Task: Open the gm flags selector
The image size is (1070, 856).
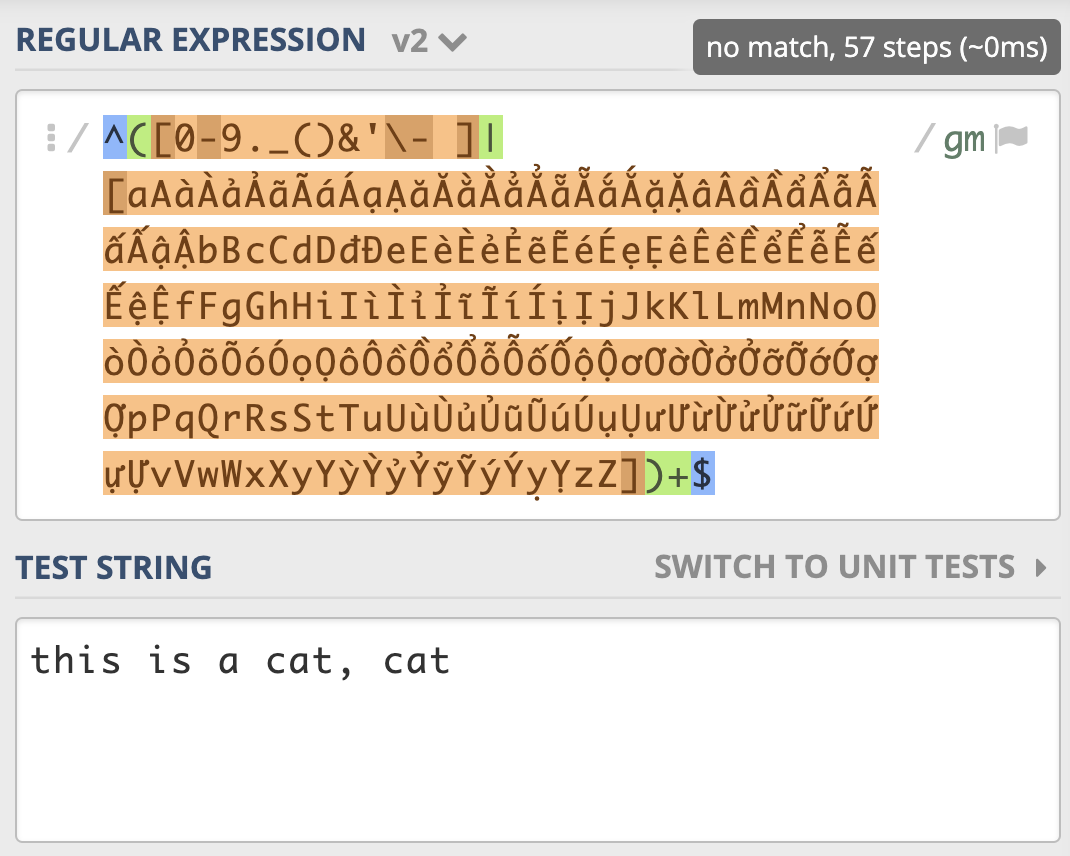Action: click(x=964, y=139)
